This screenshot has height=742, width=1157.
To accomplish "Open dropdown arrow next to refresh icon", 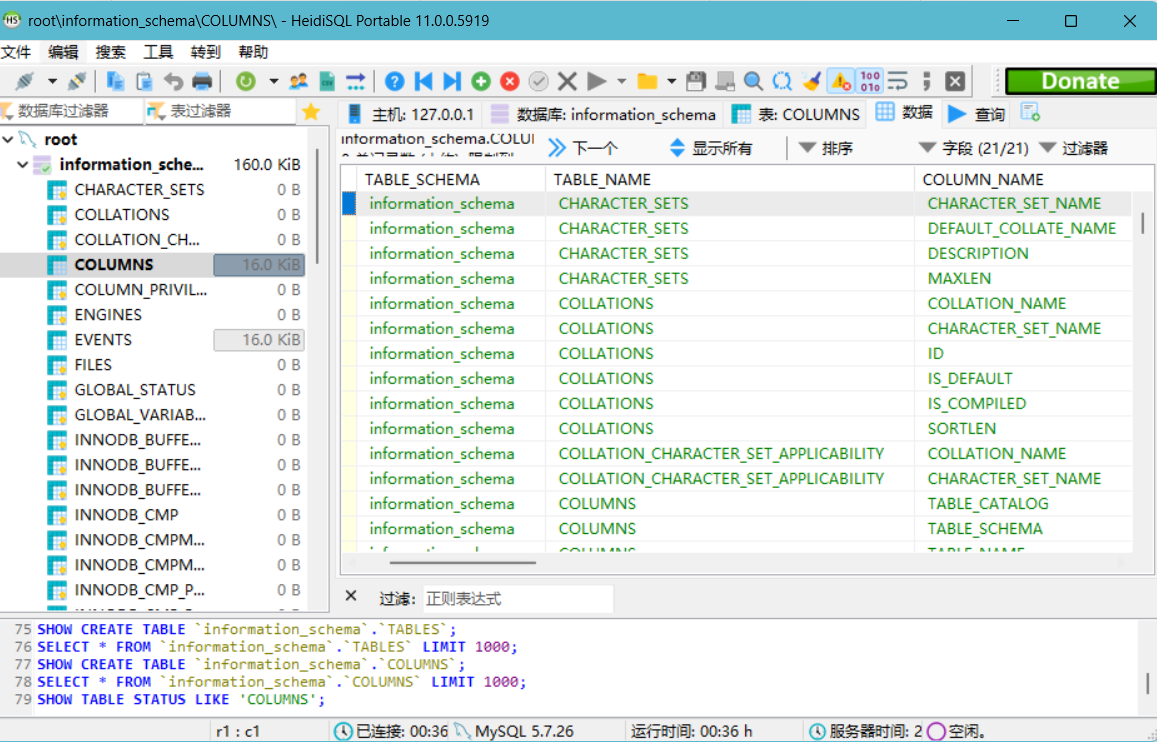I will point(274,80).
